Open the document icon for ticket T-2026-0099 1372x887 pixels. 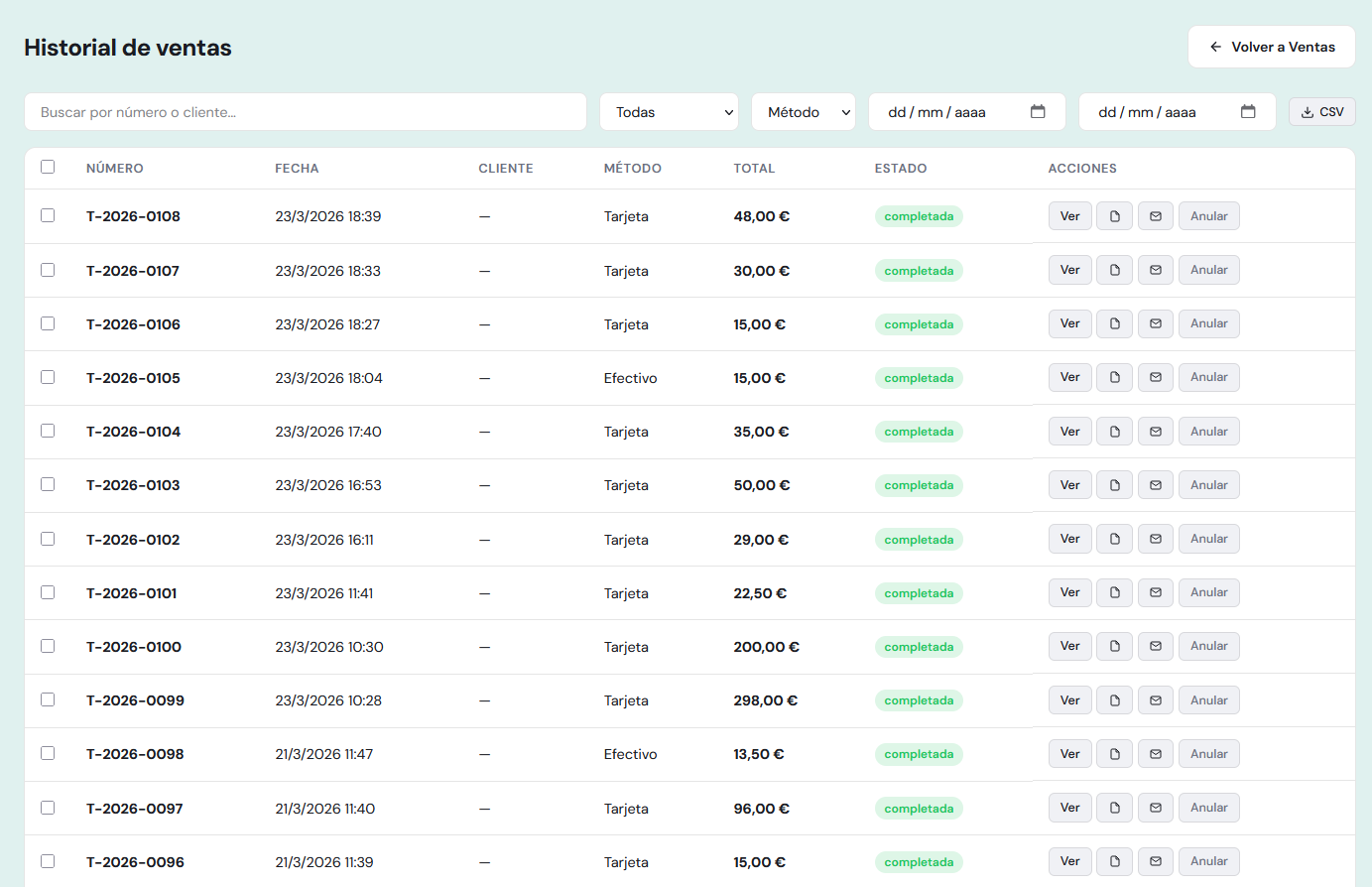(1113, 699)
